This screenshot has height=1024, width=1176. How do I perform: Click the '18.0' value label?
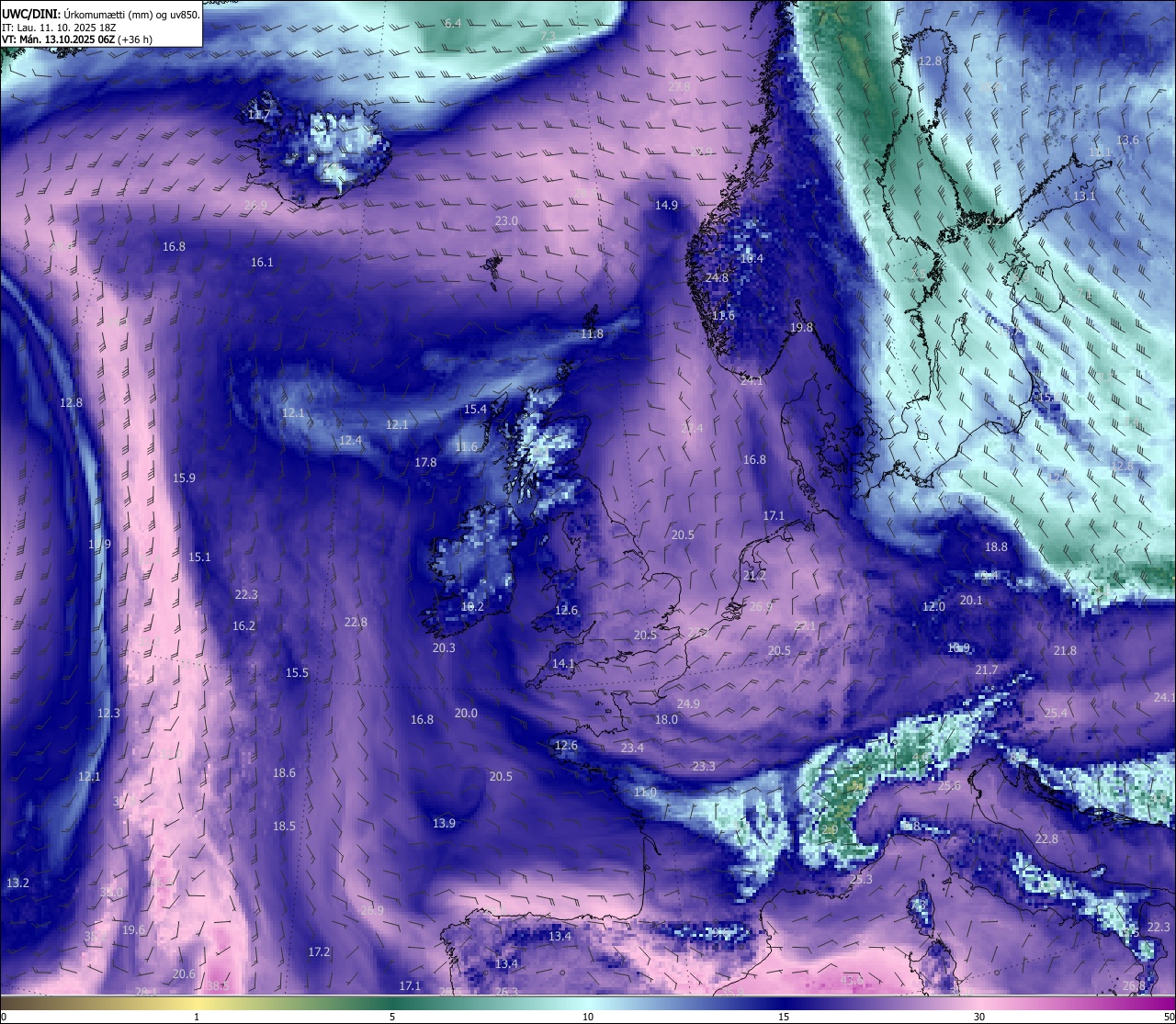point(666,719)
